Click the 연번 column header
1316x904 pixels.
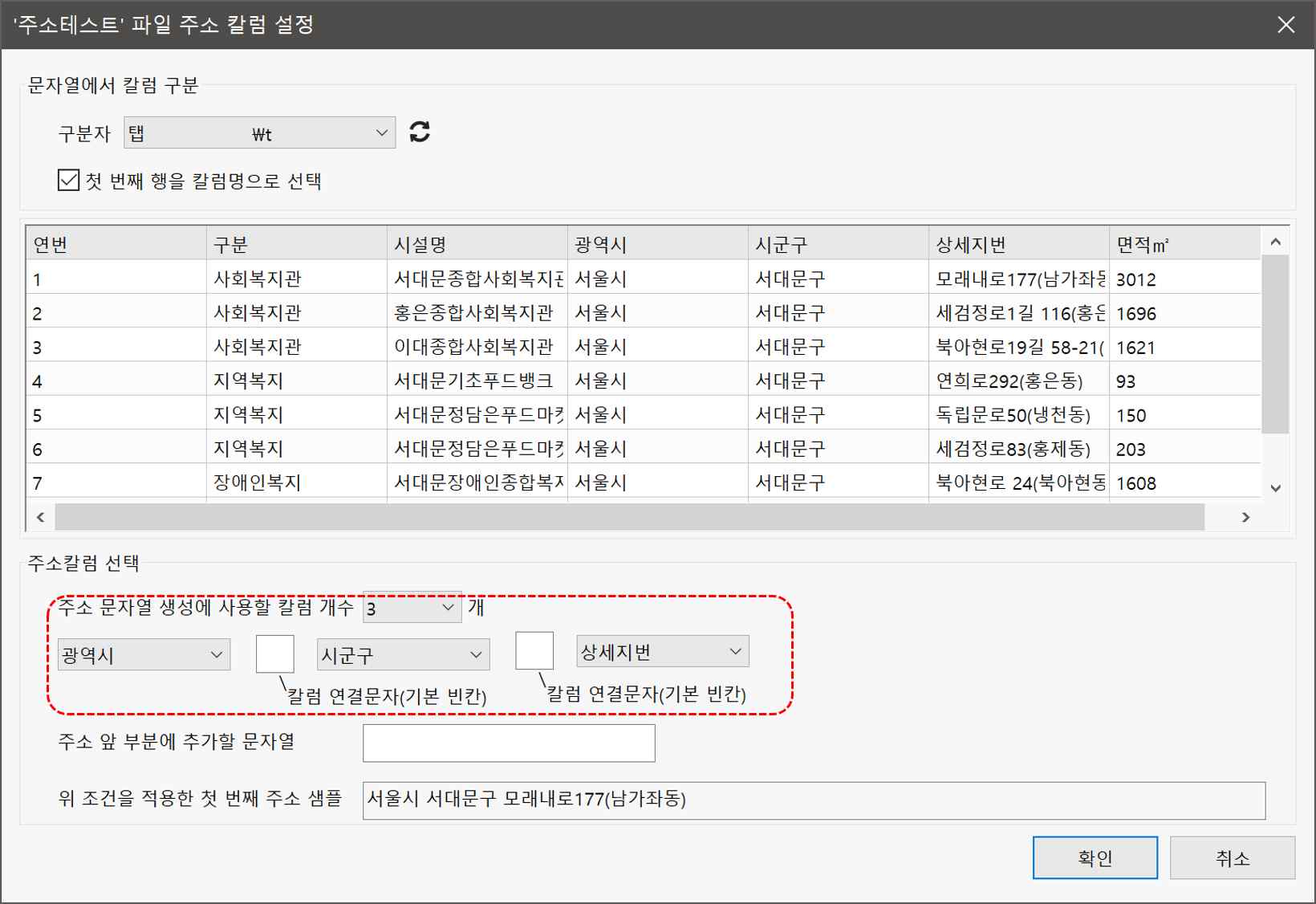point(116,244)
